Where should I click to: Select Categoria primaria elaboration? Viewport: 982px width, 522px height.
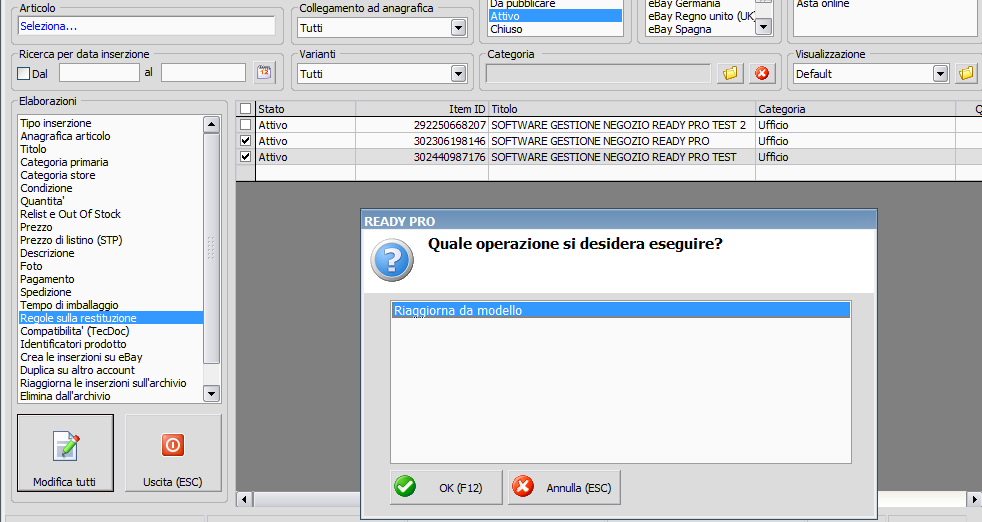pos(64,162)
